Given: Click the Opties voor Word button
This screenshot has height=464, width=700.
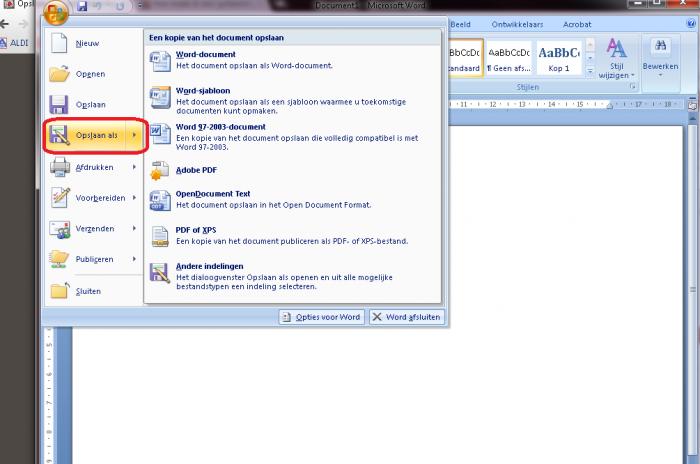Looking at the screenshot, I should 321,317.
